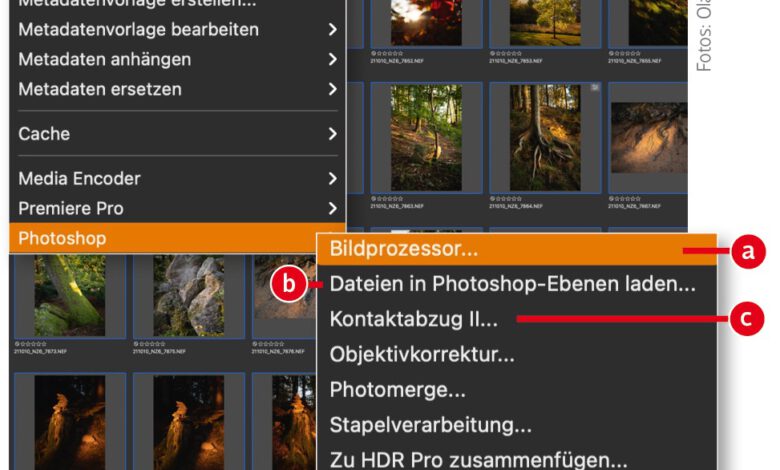Start Photomerge from the Photoshop submenu
The width and height of the screenshot is (780, 470).
516,389
